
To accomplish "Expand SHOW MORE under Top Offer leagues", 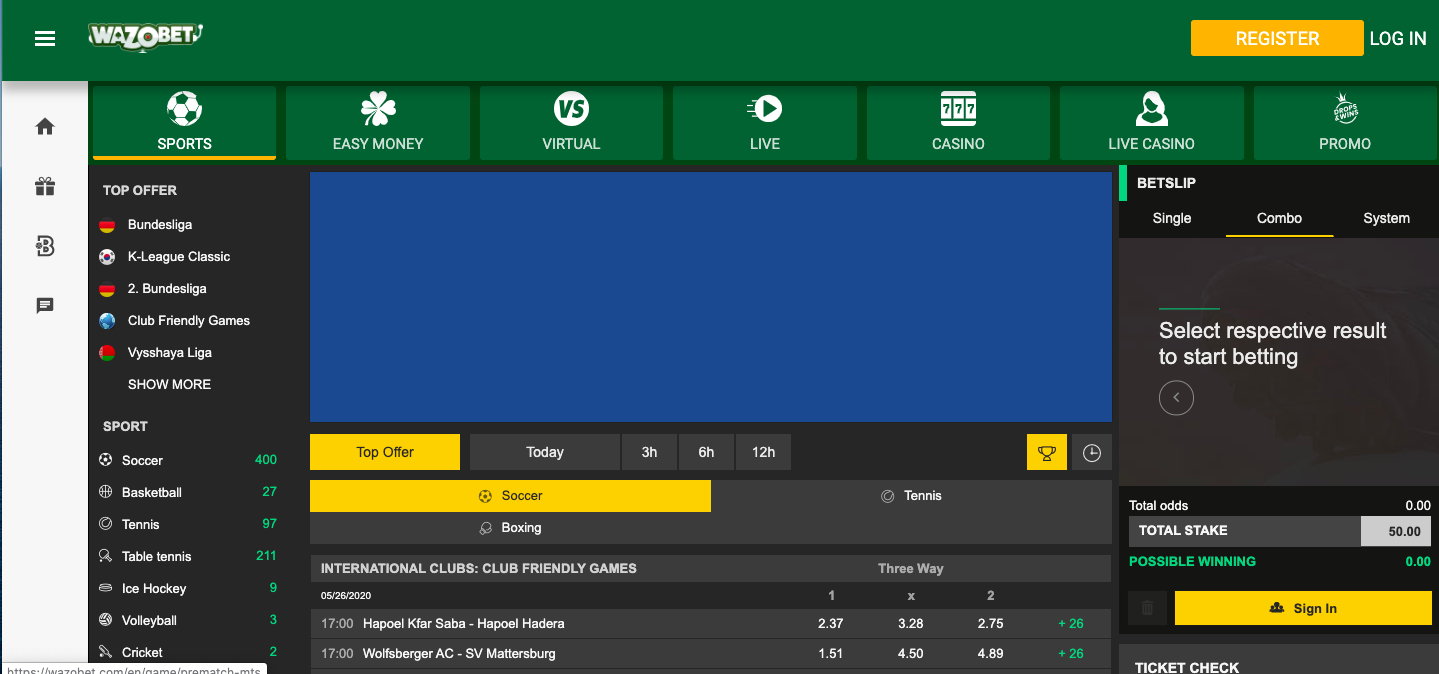I will click(x=170, y=384).
